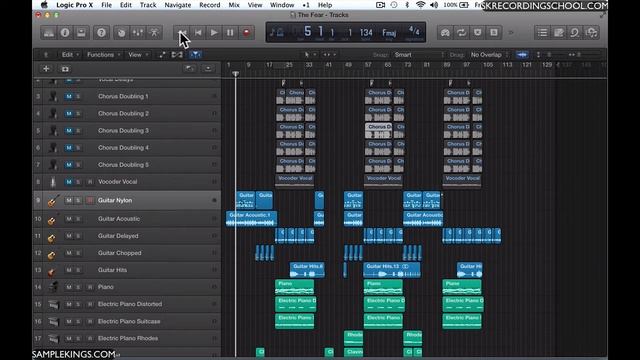Toggle the blue Catch playhead button
This screenshot has width=640, height=360.
pos(196,54)
